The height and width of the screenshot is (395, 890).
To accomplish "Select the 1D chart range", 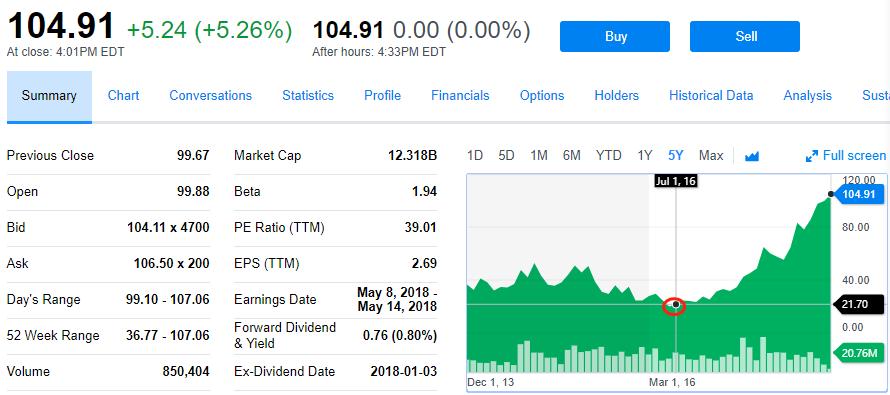I will pyautogui.click(x=475, y=156).
